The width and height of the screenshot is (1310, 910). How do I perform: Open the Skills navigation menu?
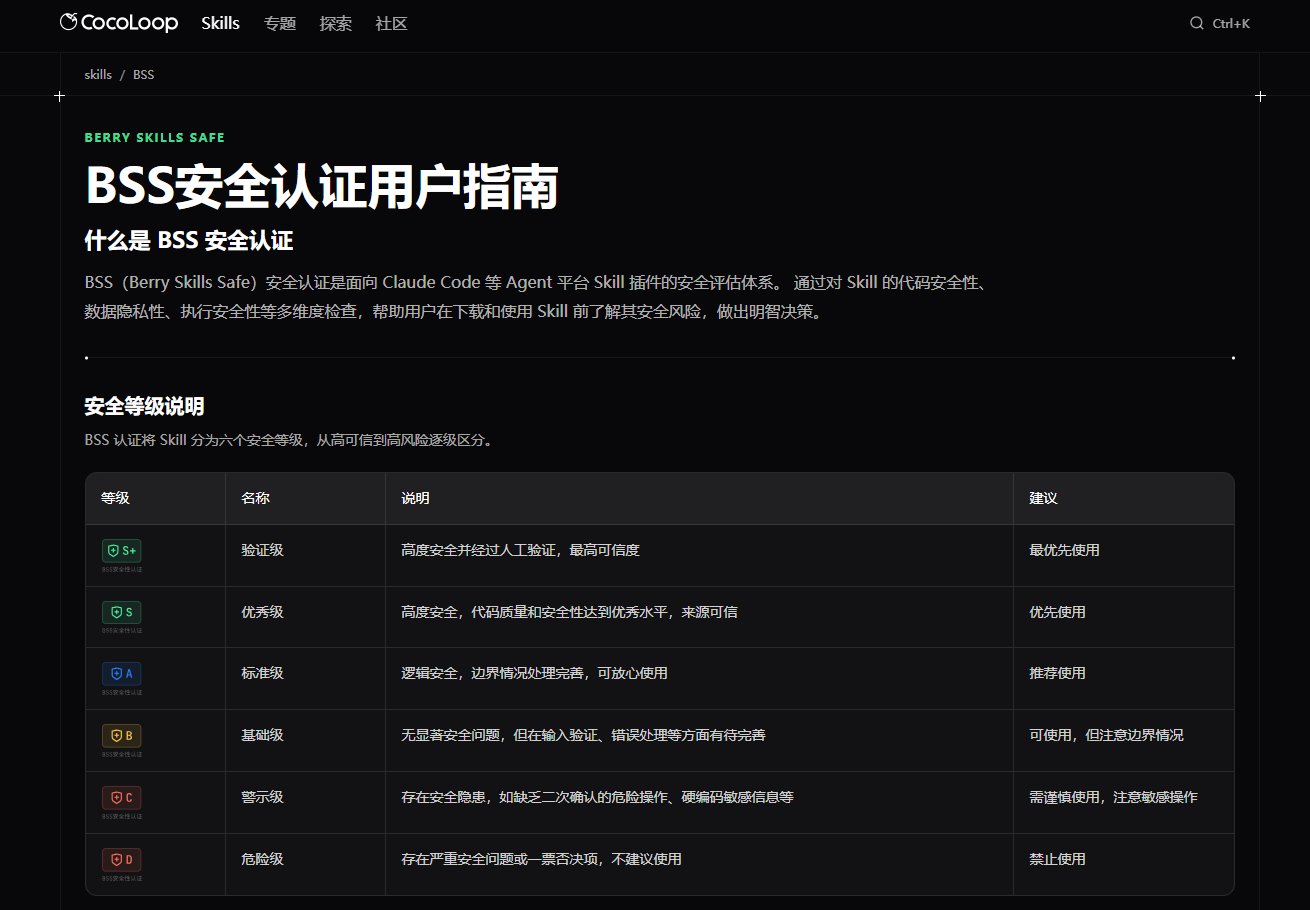pyautogui.click(x=220, y=22)
